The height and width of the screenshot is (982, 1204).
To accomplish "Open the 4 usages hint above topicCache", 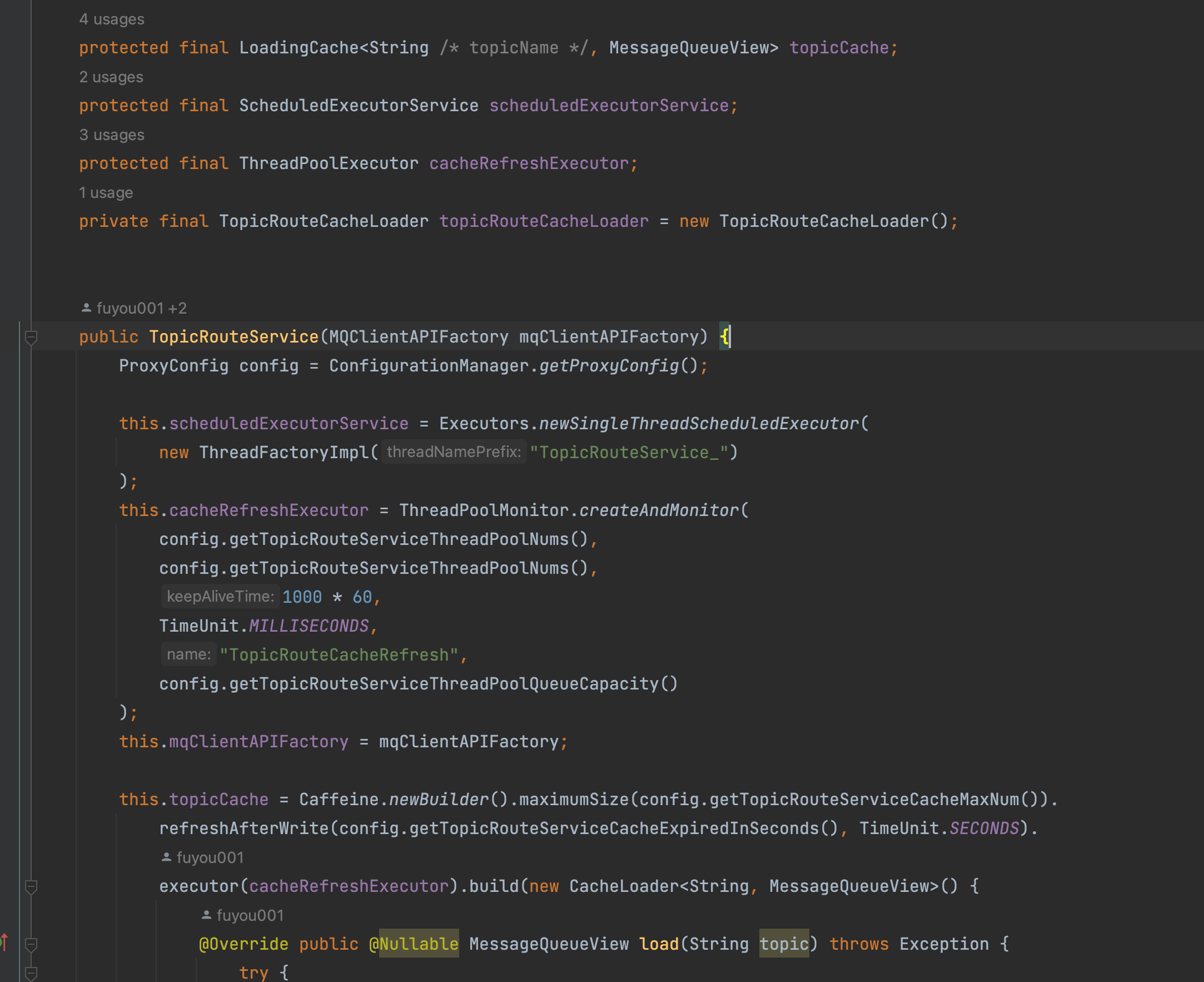I will [111, 19].
